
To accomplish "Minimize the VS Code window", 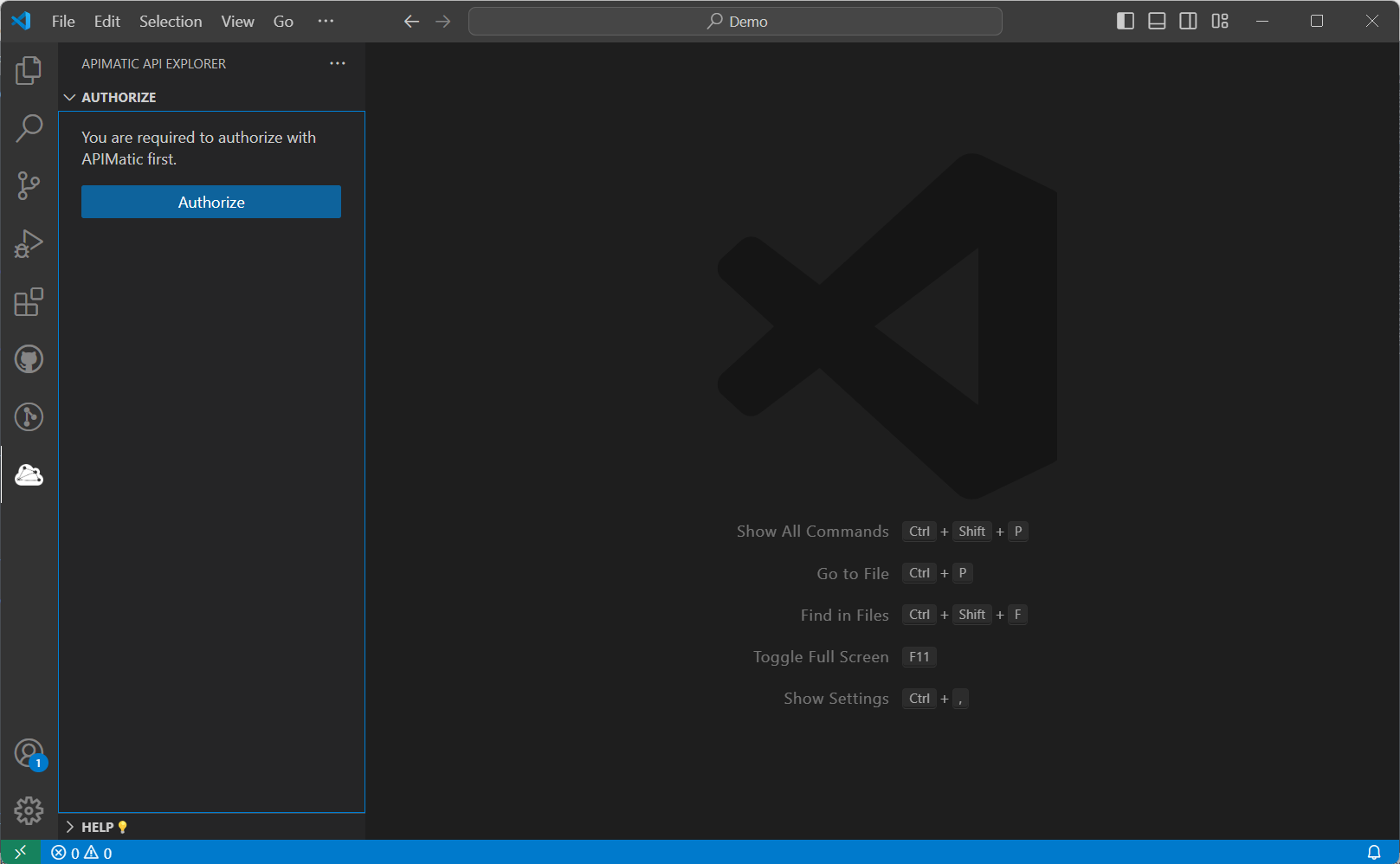I will pyautogui.click(x=1262, y=21).
